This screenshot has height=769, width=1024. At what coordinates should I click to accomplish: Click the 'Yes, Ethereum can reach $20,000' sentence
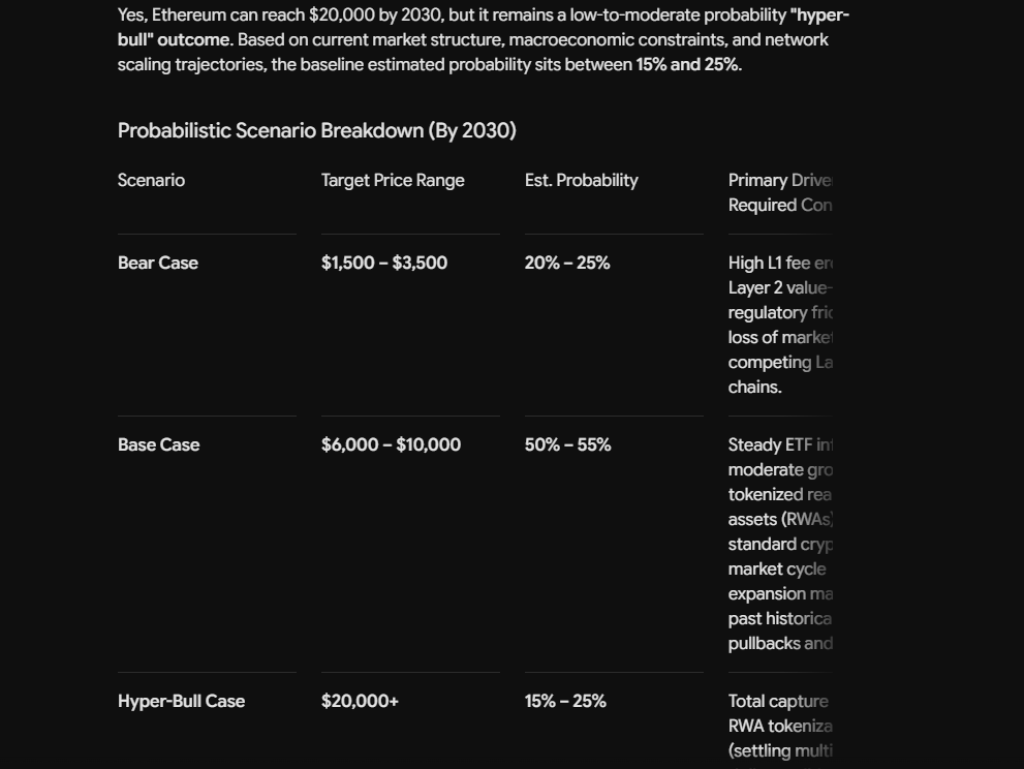click(x=280, y=15)
